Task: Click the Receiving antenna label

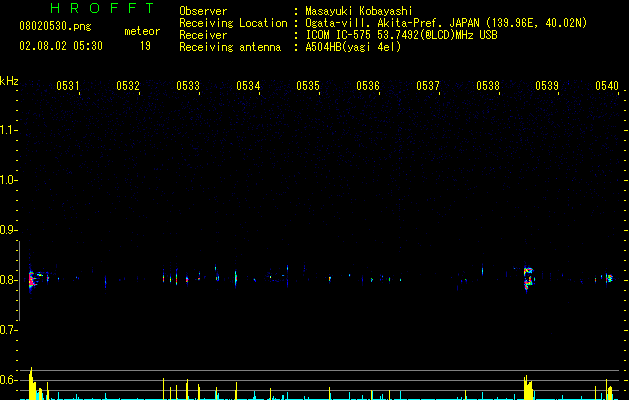Action: [x=230, y=47]
